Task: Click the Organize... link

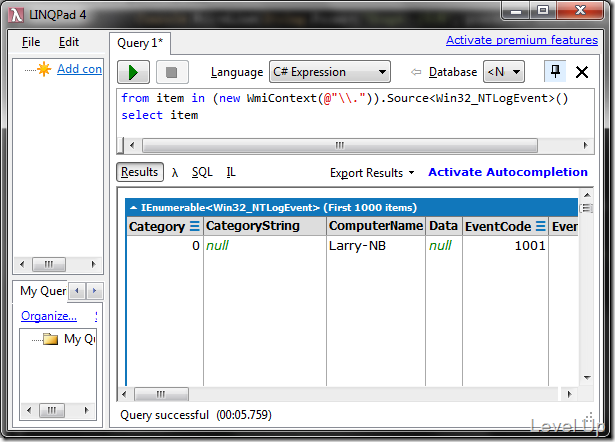Action: click(x=49, y=316)
